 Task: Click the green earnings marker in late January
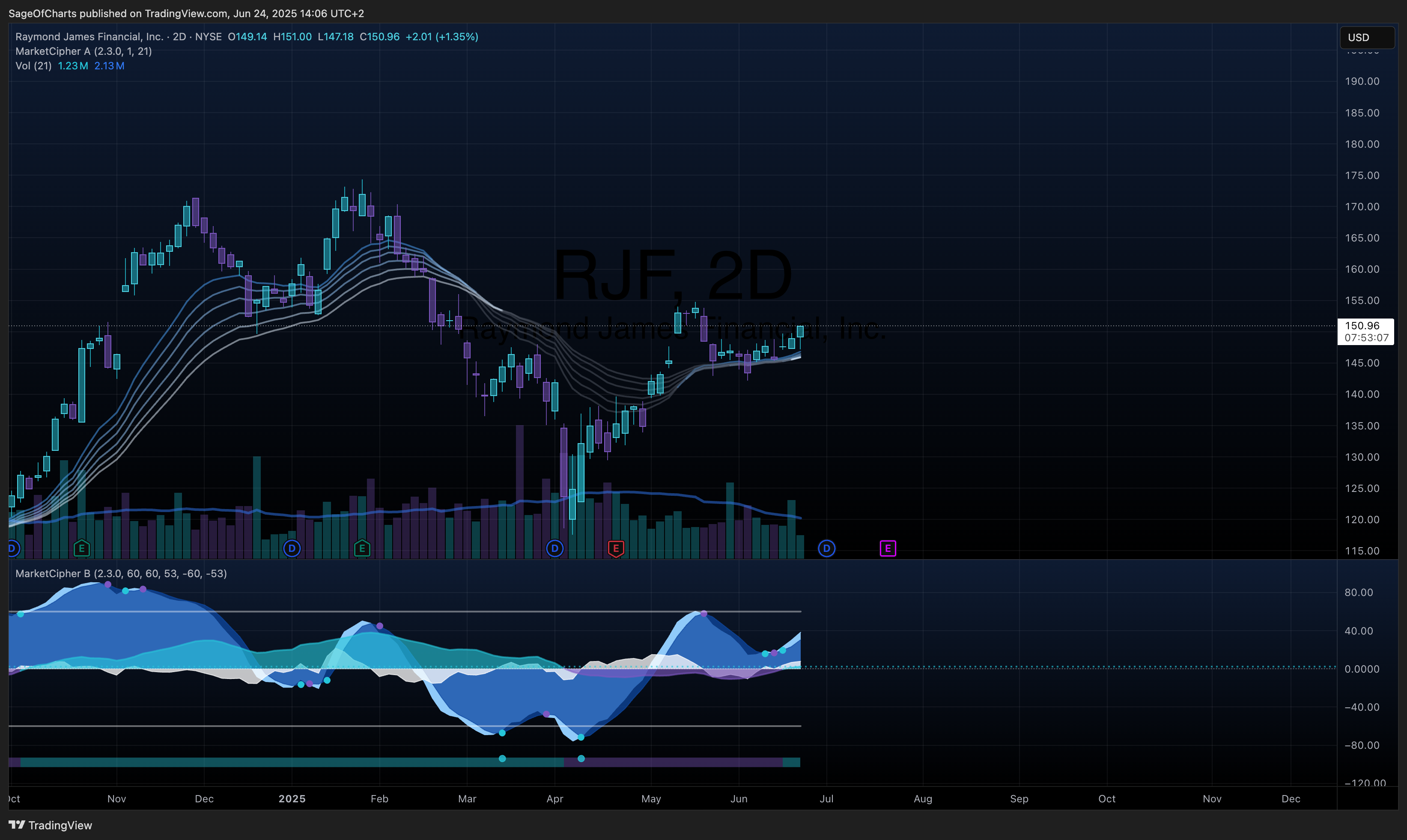click(362, 548)
